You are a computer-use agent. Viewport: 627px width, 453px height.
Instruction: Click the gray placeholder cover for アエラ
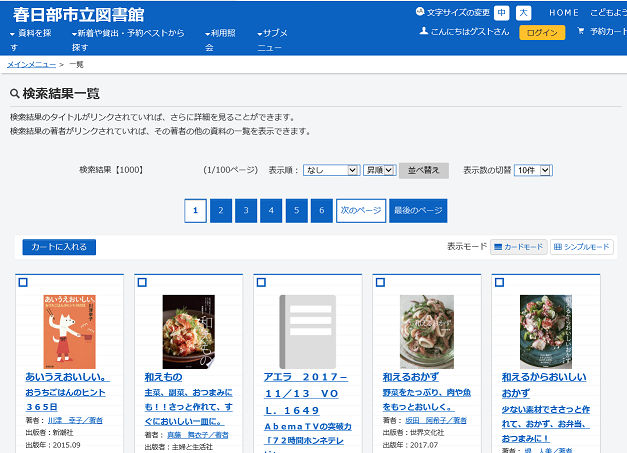(308, 332)
